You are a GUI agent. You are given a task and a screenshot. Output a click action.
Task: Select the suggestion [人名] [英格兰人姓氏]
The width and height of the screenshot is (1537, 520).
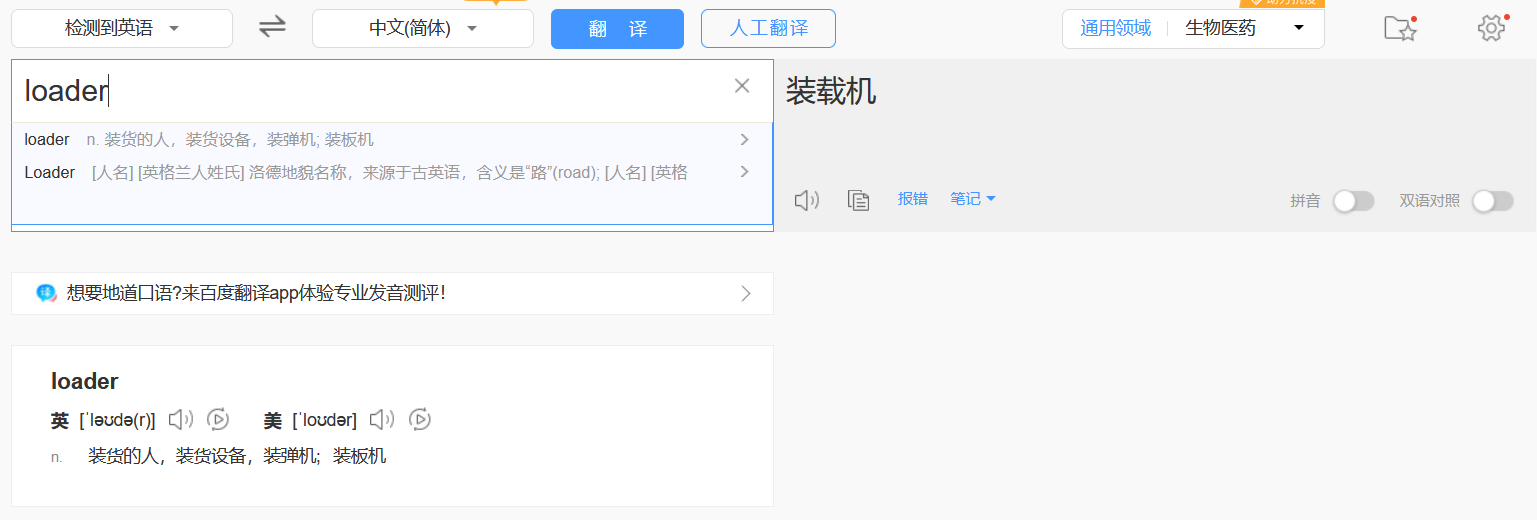[x=390, y=172]
